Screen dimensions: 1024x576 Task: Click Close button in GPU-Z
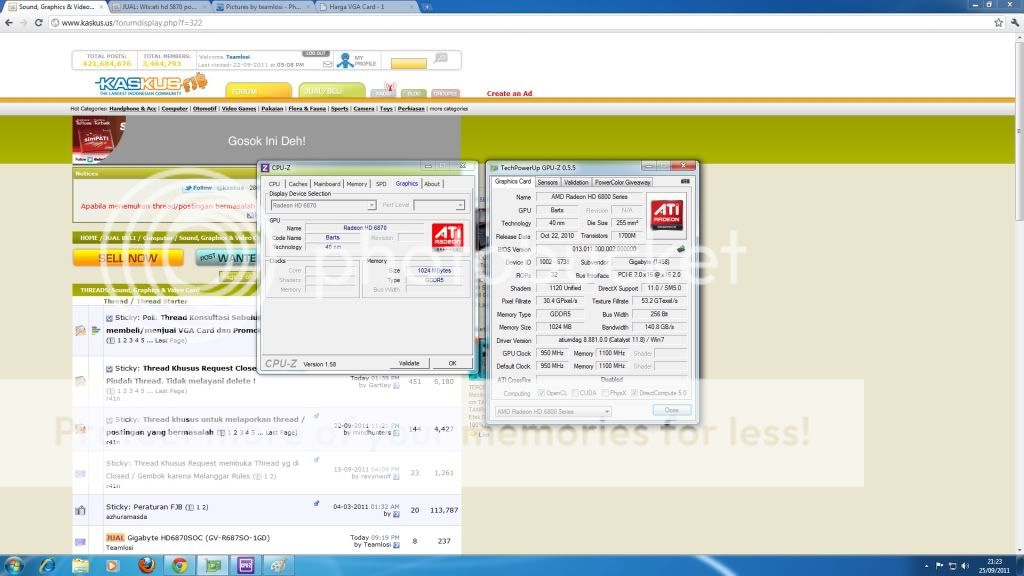[671, 410]
